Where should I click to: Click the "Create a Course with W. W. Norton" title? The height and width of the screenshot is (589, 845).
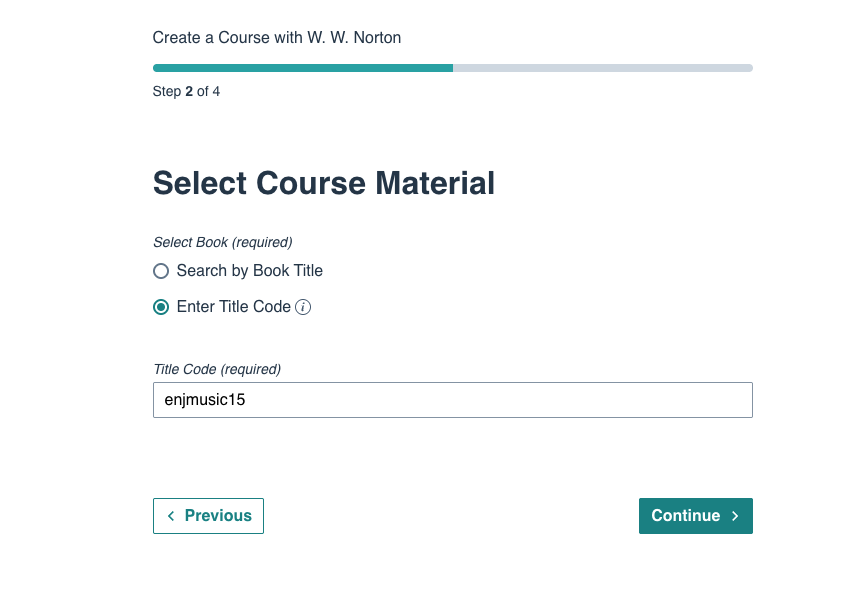[x=277, y=38]
